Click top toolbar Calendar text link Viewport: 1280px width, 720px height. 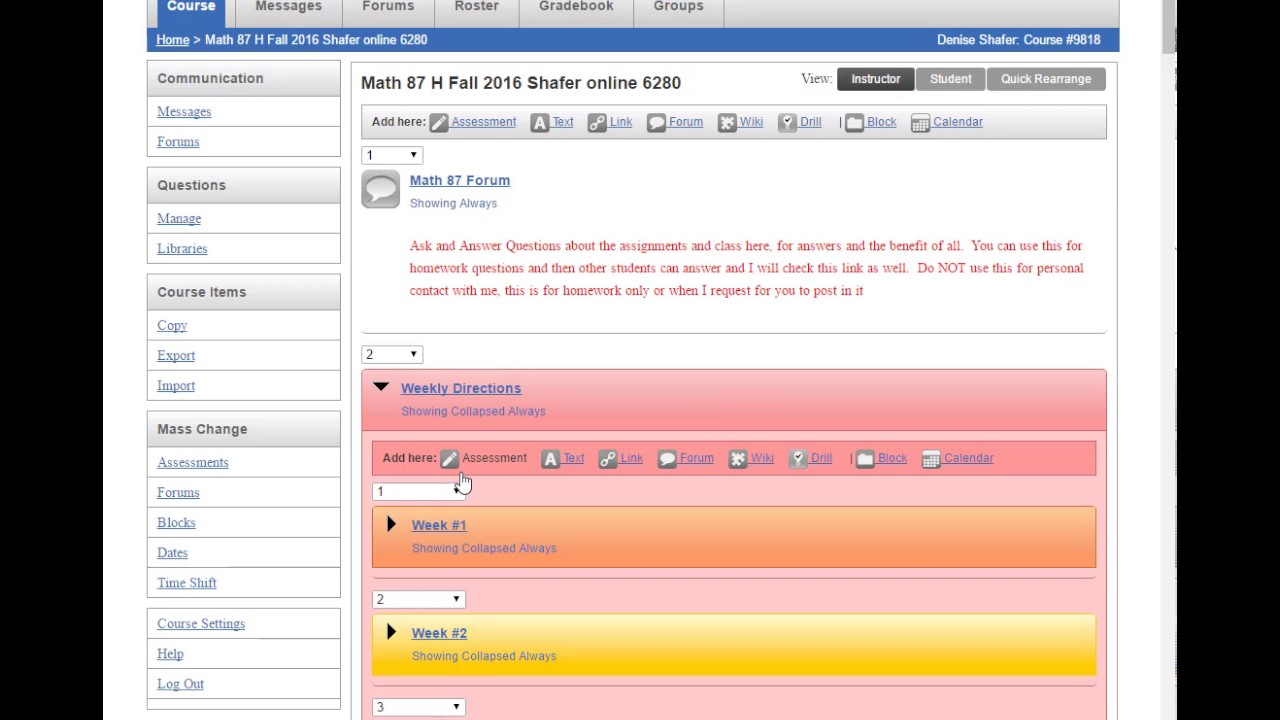click(x=958, y=122)
